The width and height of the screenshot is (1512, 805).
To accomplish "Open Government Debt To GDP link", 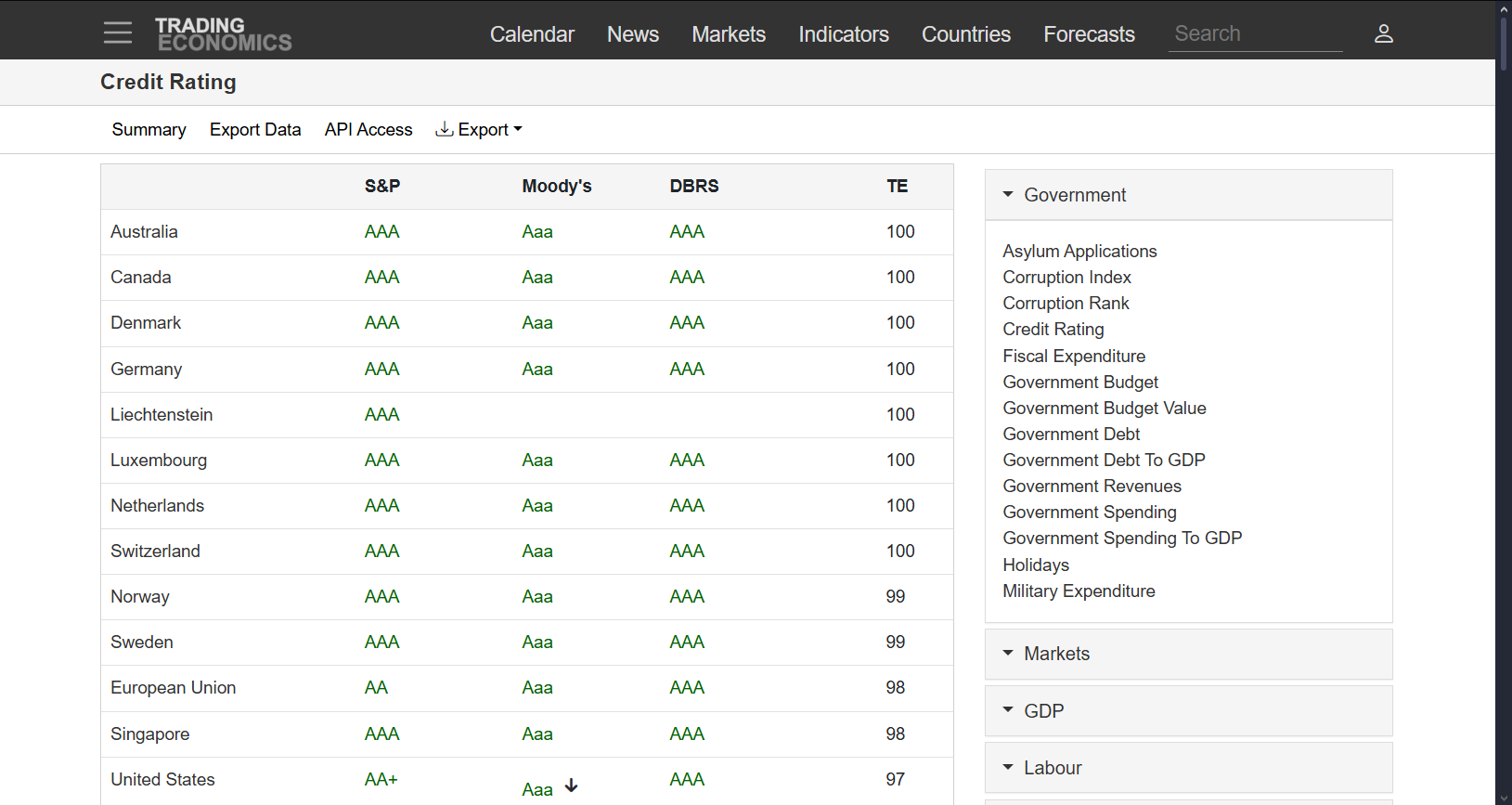I will pyautogui.click(x=1104, y=461).
